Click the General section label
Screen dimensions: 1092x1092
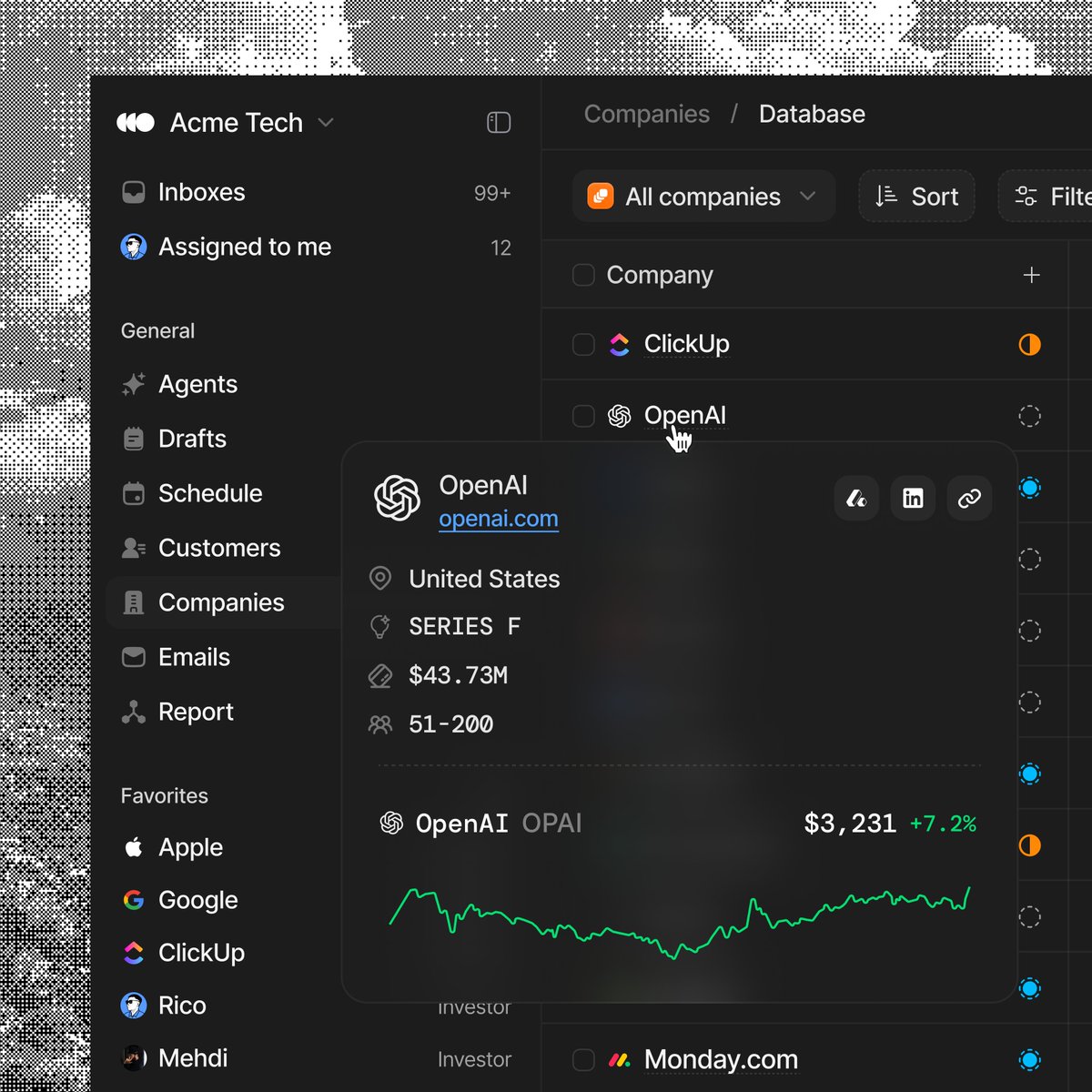[x=157, y=330]
